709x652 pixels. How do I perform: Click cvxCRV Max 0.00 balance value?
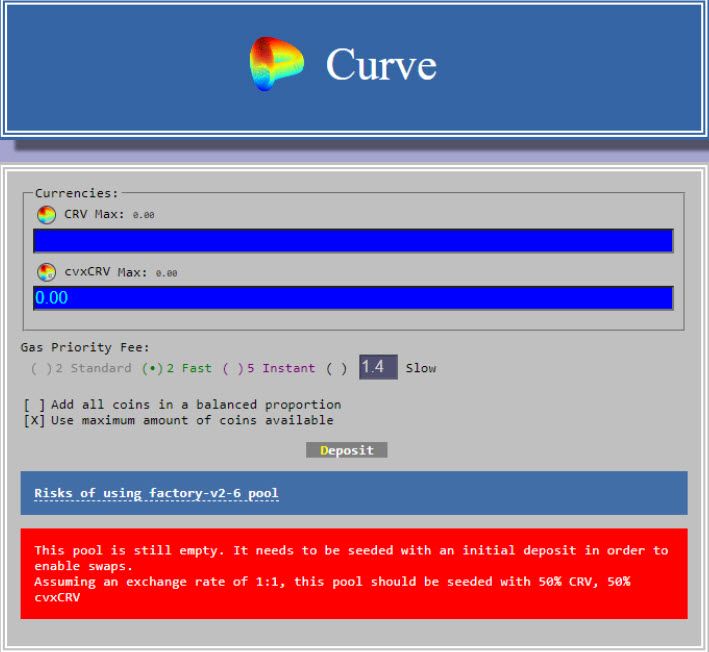tap(166, 273)
